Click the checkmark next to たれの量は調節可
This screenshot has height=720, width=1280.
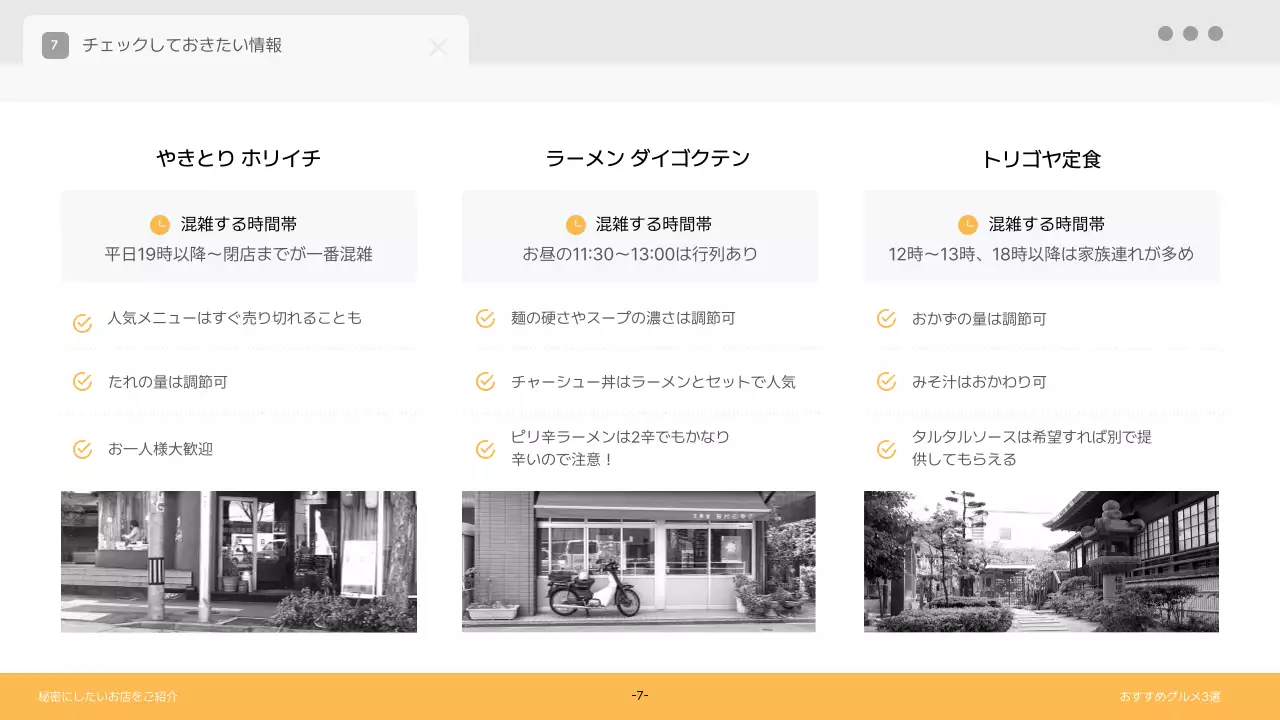coord(82,382)
